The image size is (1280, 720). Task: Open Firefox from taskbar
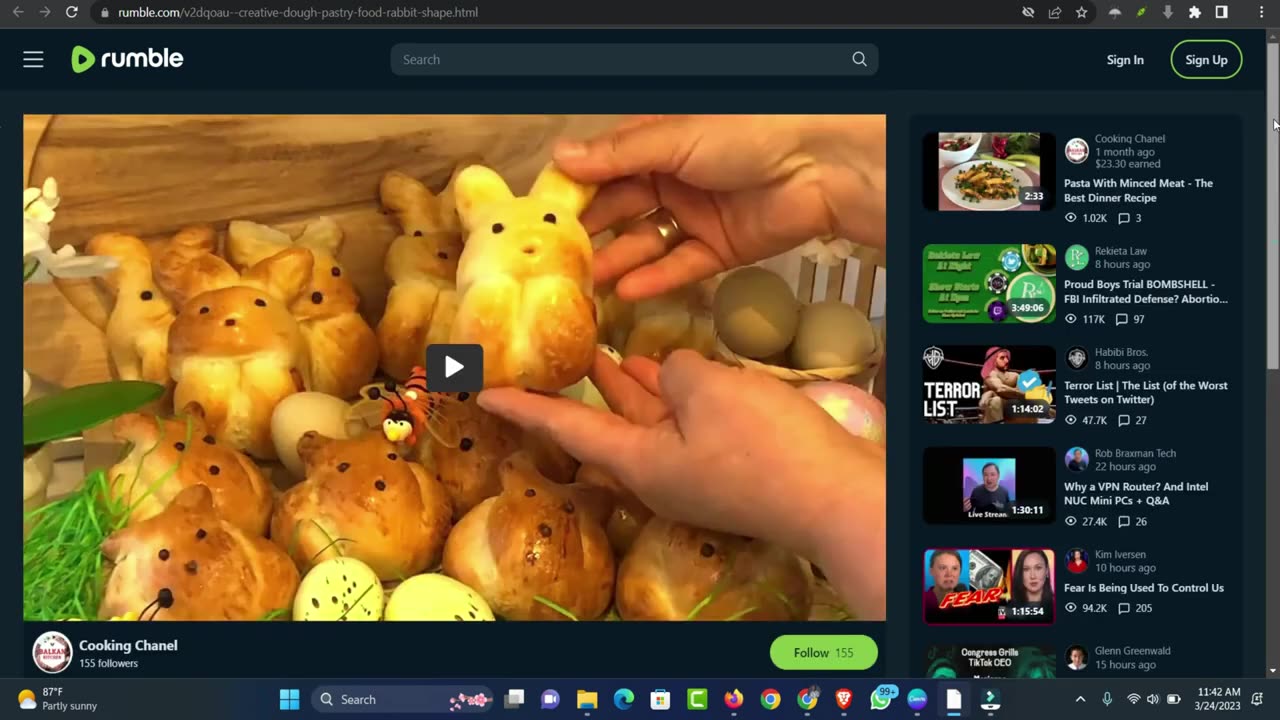pos(734,699)
